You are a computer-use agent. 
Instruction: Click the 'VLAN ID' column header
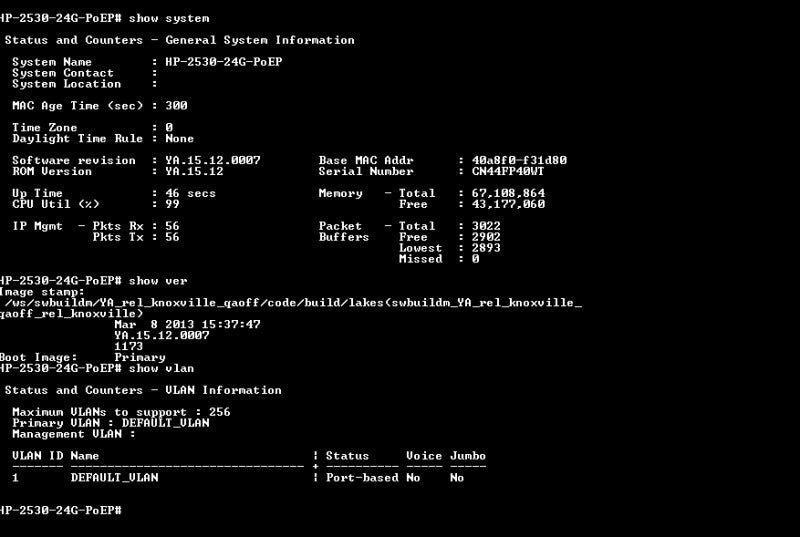coord(38,456)
